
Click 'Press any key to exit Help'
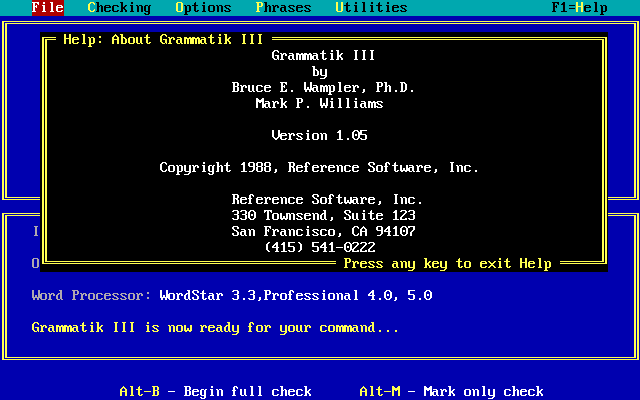coord(447,264)
